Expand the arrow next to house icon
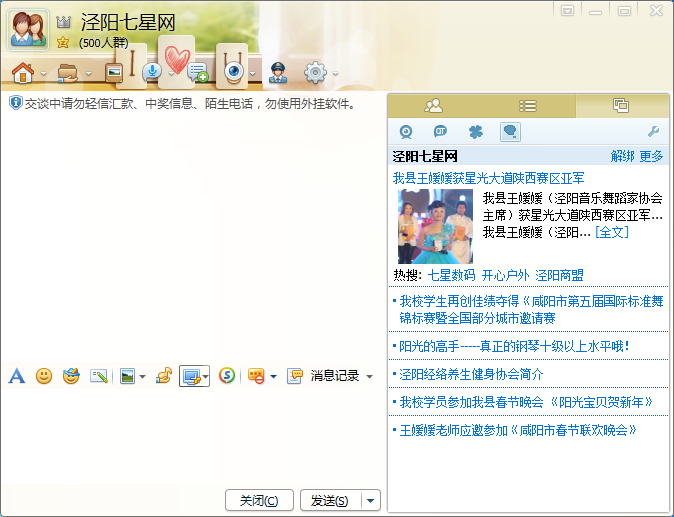This screenshot has height=517, width=674. tap(43, 74)
